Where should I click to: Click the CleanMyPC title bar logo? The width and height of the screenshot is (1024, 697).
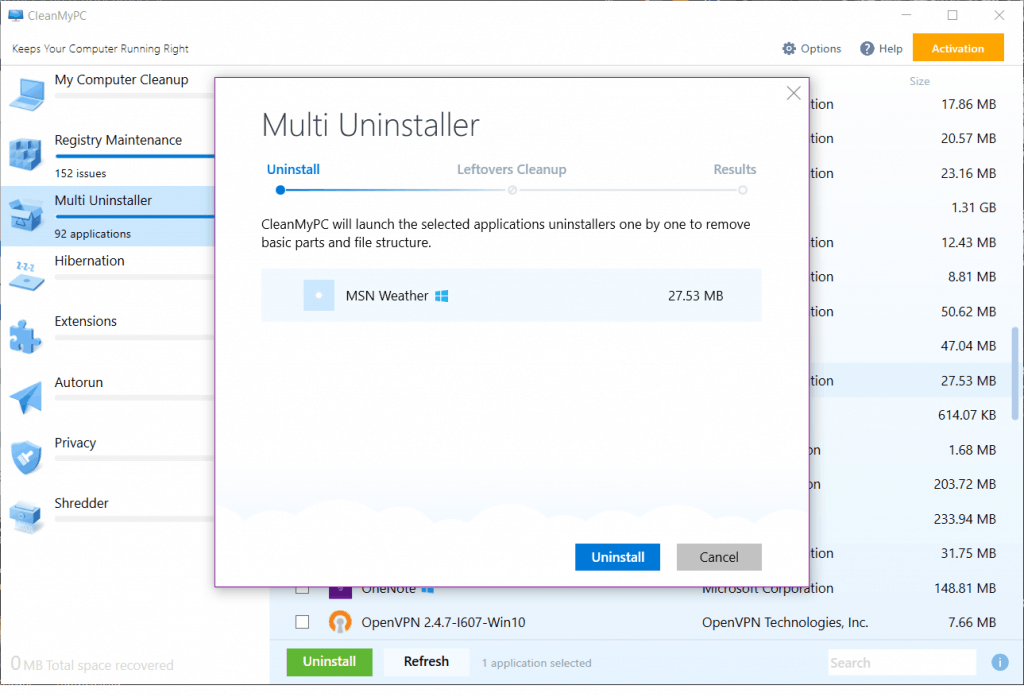click(x=16, y=15)
